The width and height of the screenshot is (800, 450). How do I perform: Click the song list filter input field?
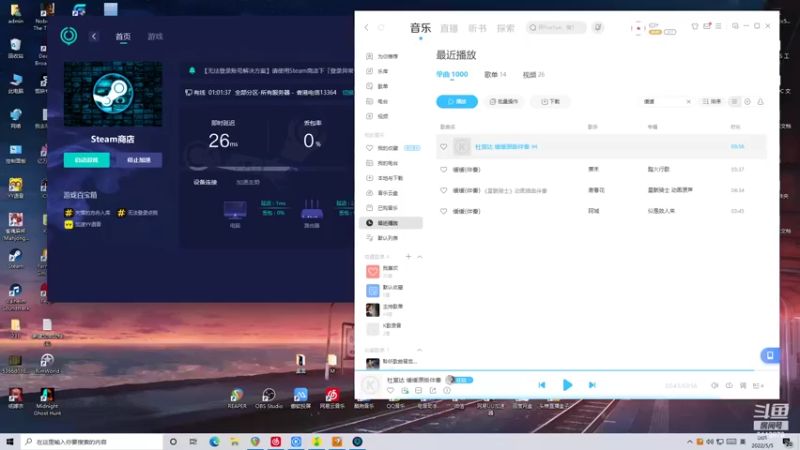pyautogui.click(x=663, y=102)
